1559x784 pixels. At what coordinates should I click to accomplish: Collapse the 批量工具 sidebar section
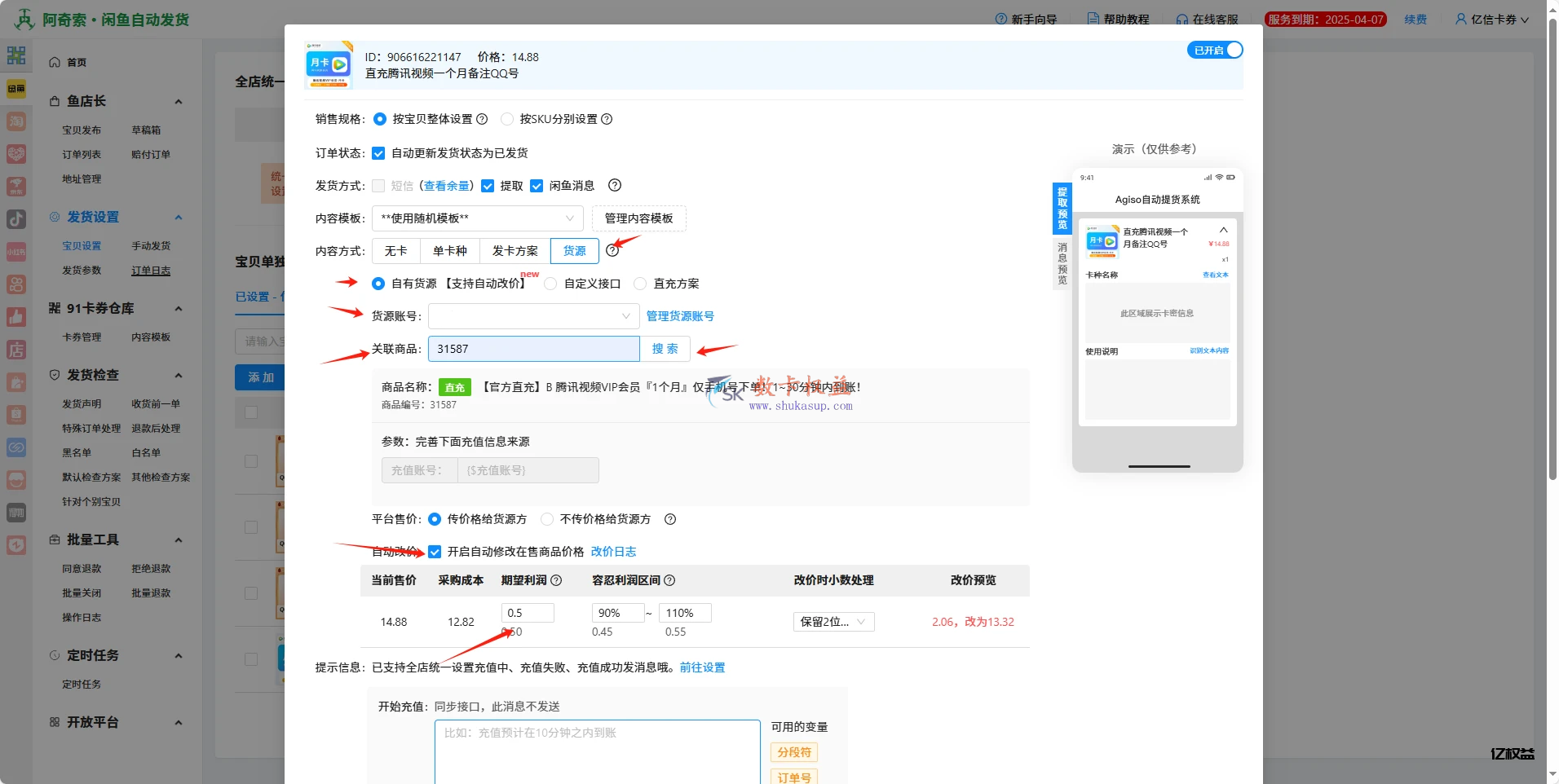point(179,540)
